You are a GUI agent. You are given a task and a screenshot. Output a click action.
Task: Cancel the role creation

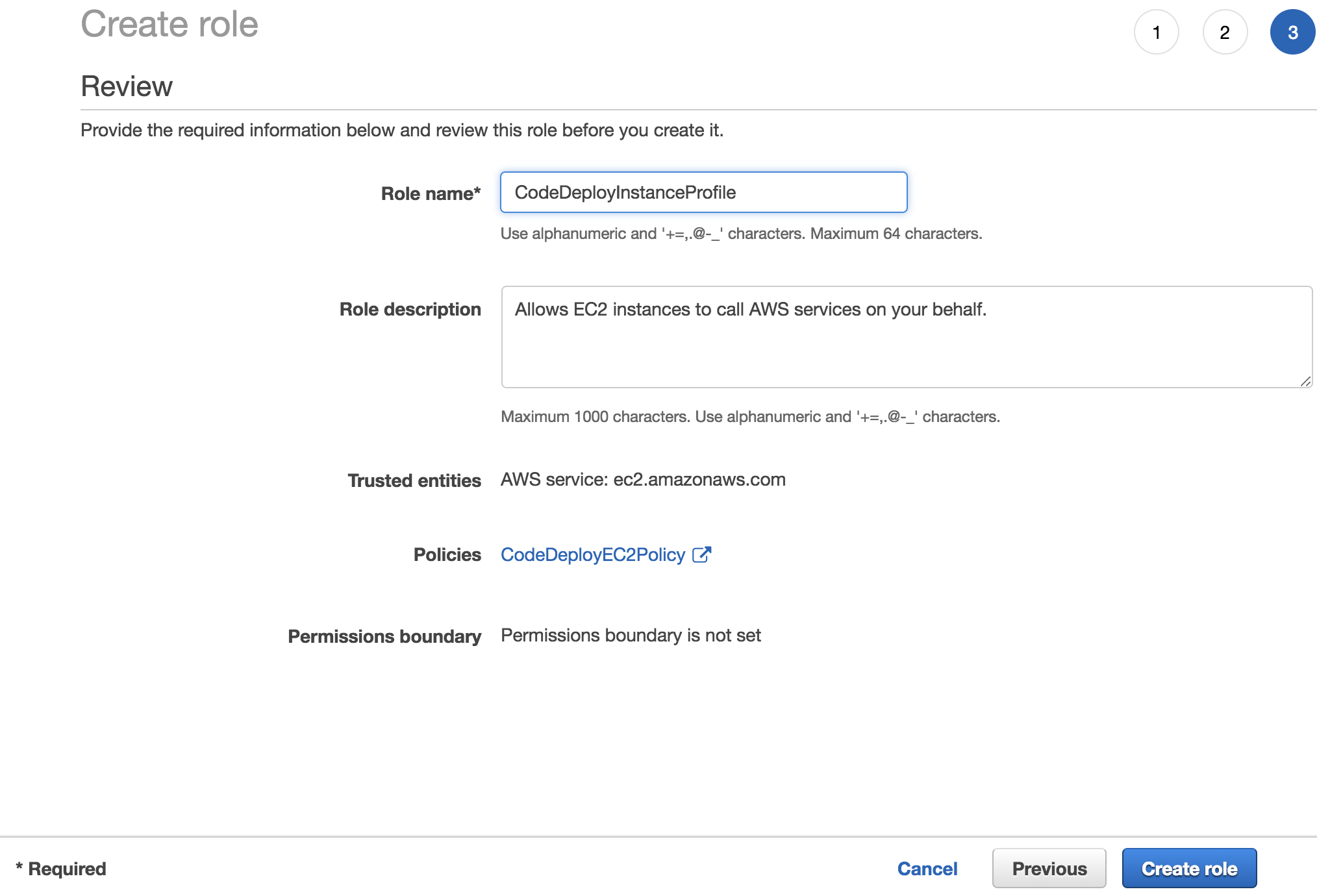927,869
